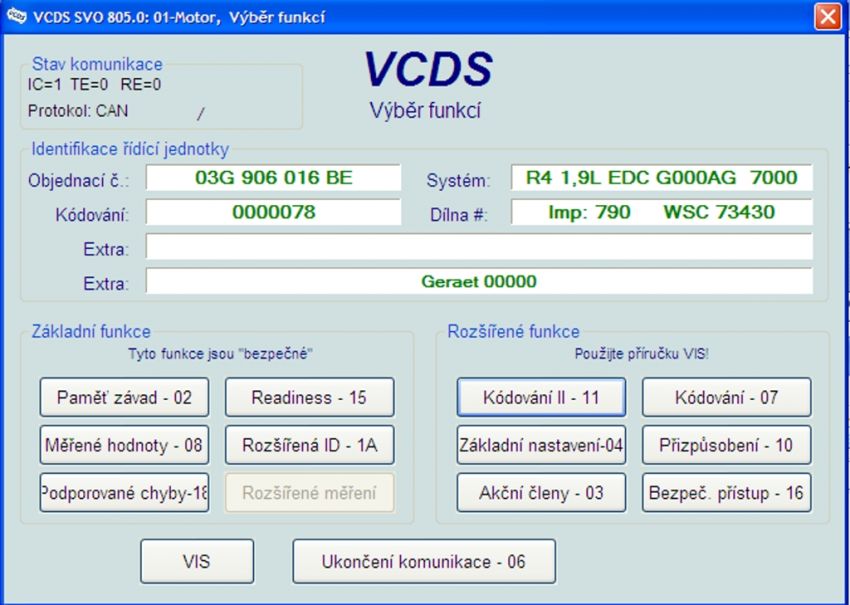Click the Systém field R4 1,9L EDC
This screenshot has height=605, width=850.
(661, 178)
